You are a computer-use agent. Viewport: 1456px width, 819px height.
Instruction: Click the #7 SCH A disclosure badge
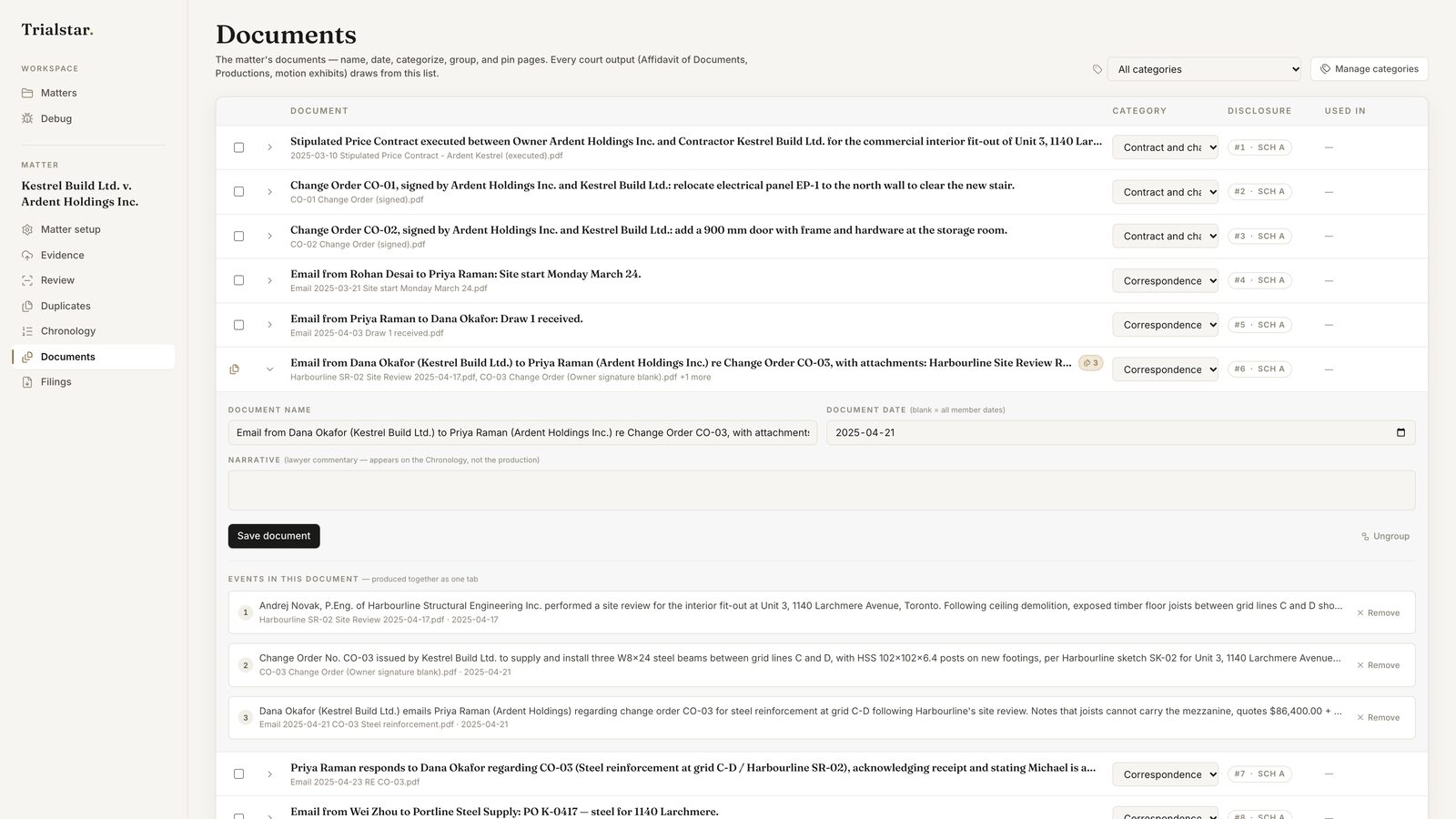[1259, 774]
